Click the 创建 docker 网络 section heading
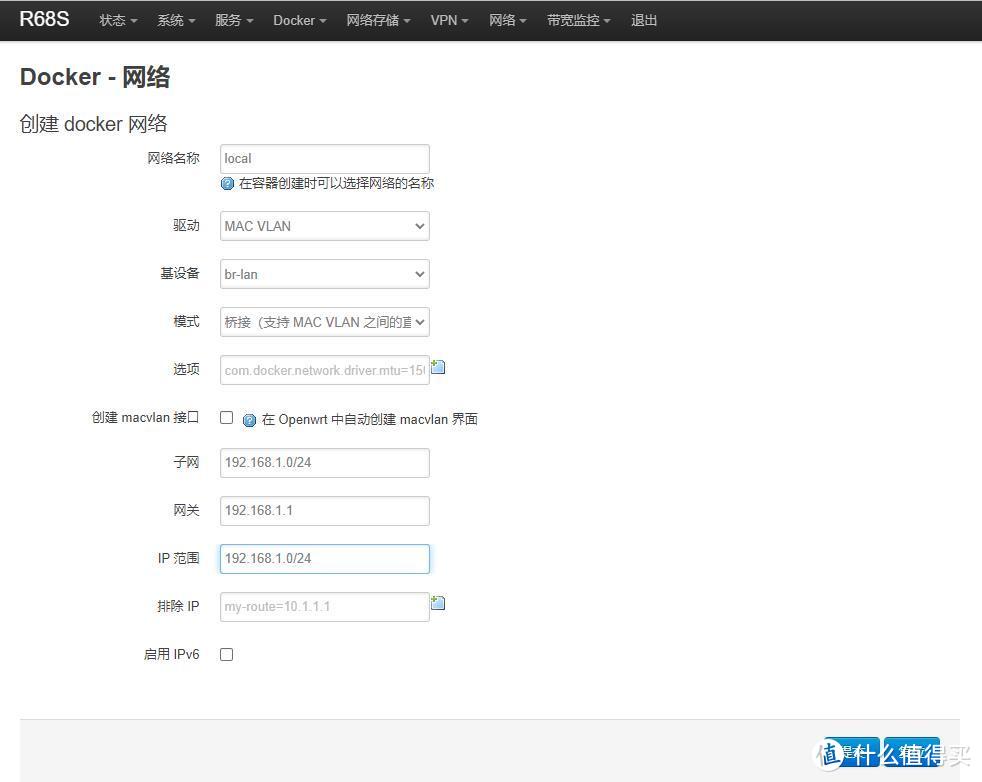This screenshot has width=982, height=782. (93, 124)
